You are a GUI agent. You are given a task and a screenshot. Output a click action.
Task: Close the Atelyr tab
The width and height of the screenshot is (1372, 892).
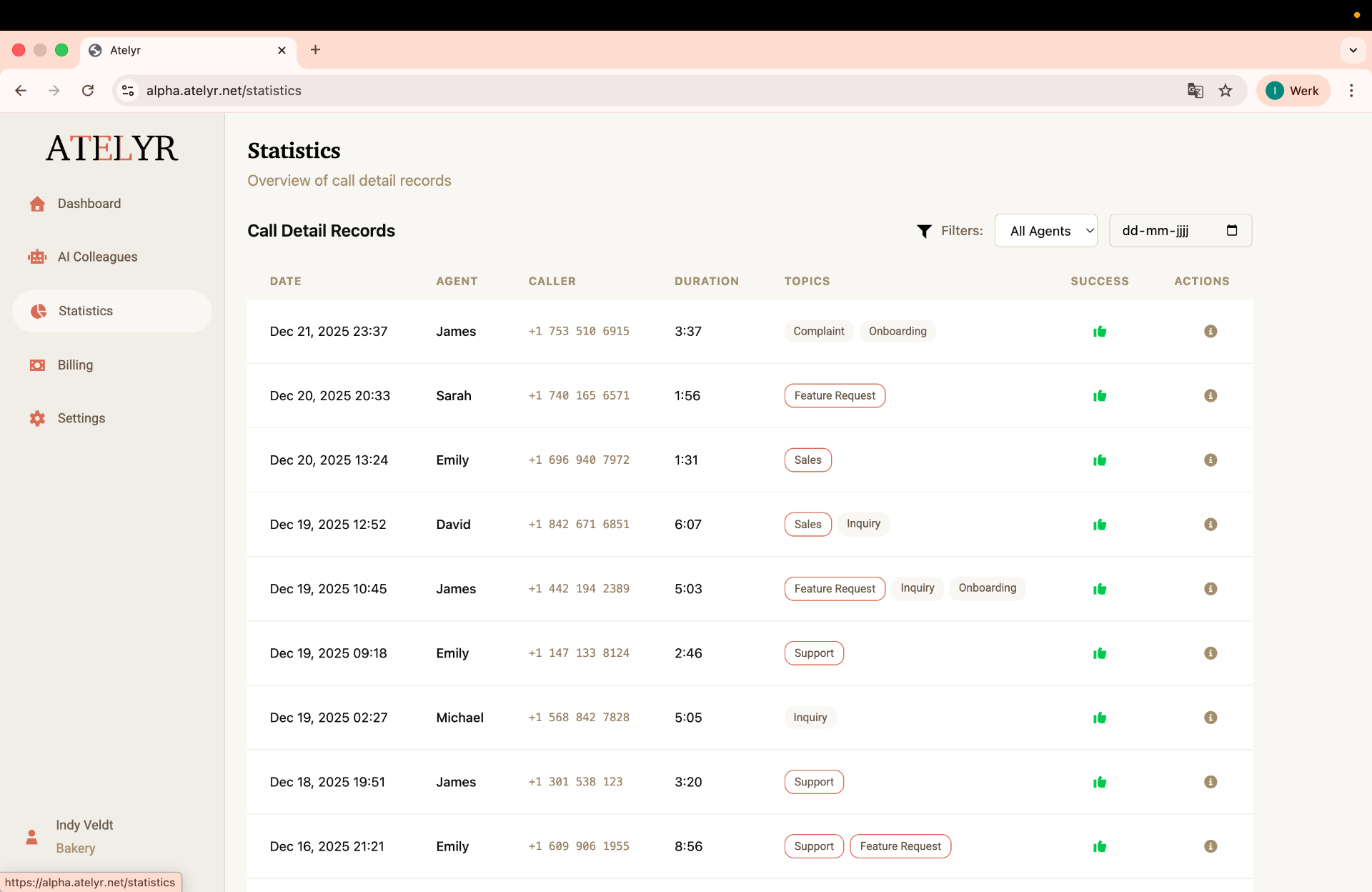pos(282,50)
